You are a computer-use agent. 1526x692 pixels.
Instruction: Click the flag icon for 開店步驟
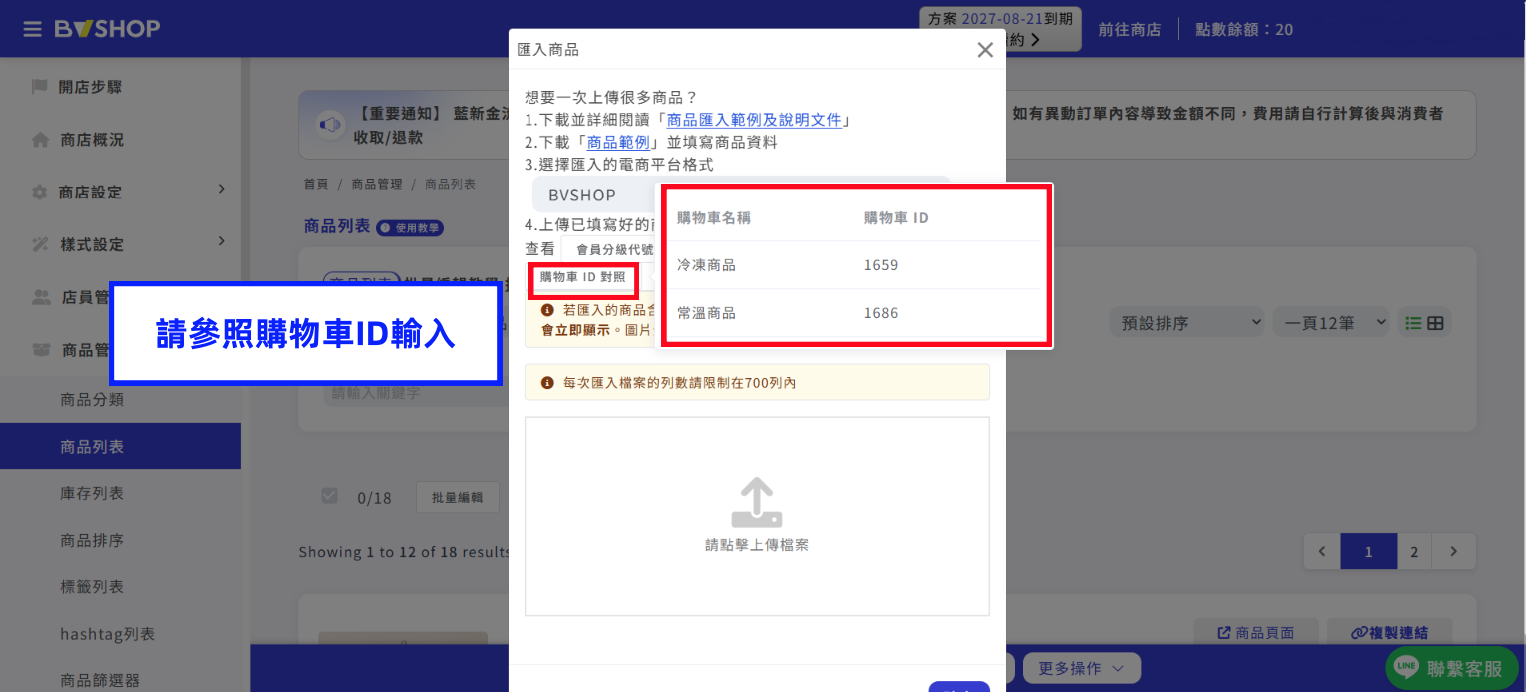(40, 87)
